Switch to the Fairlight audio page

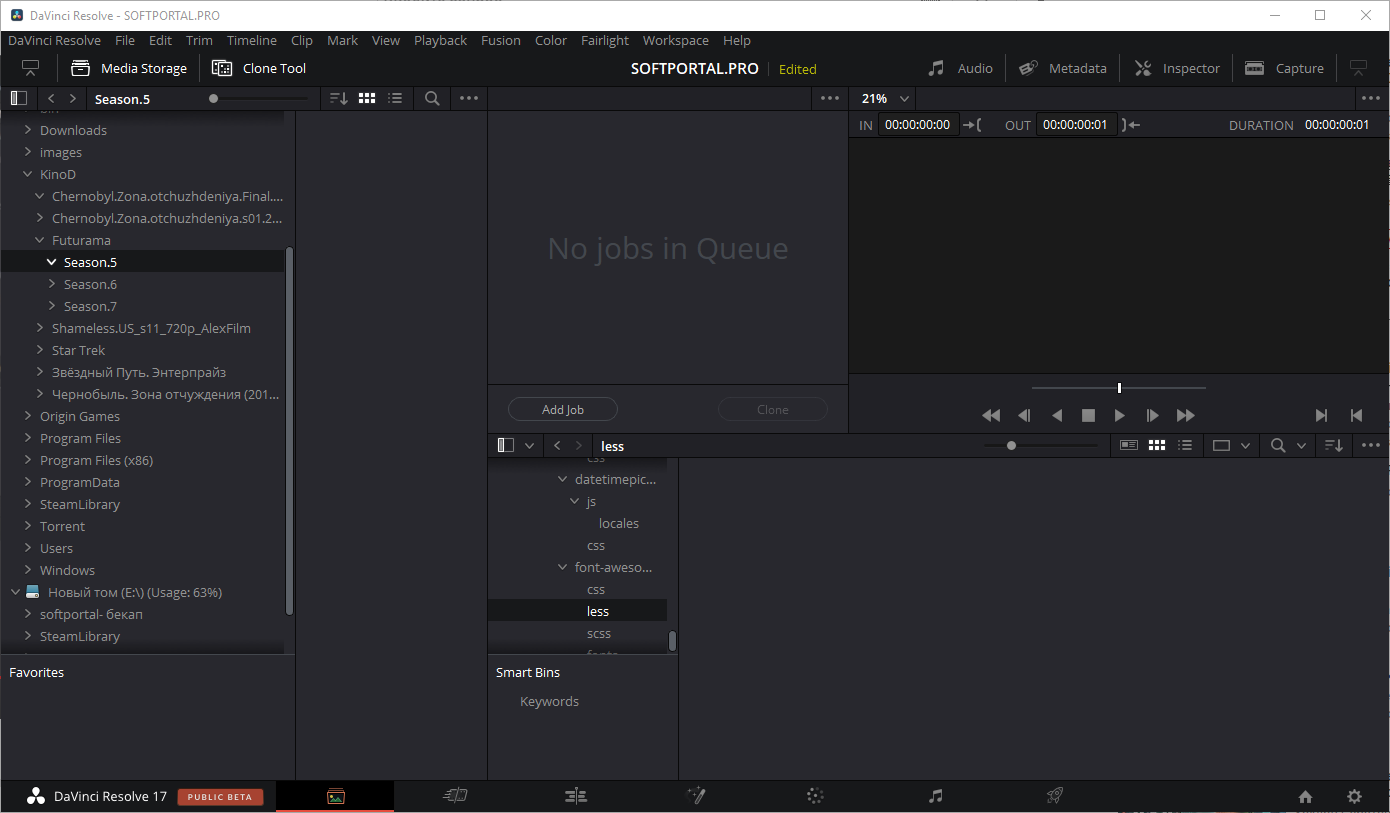[935, 796]
